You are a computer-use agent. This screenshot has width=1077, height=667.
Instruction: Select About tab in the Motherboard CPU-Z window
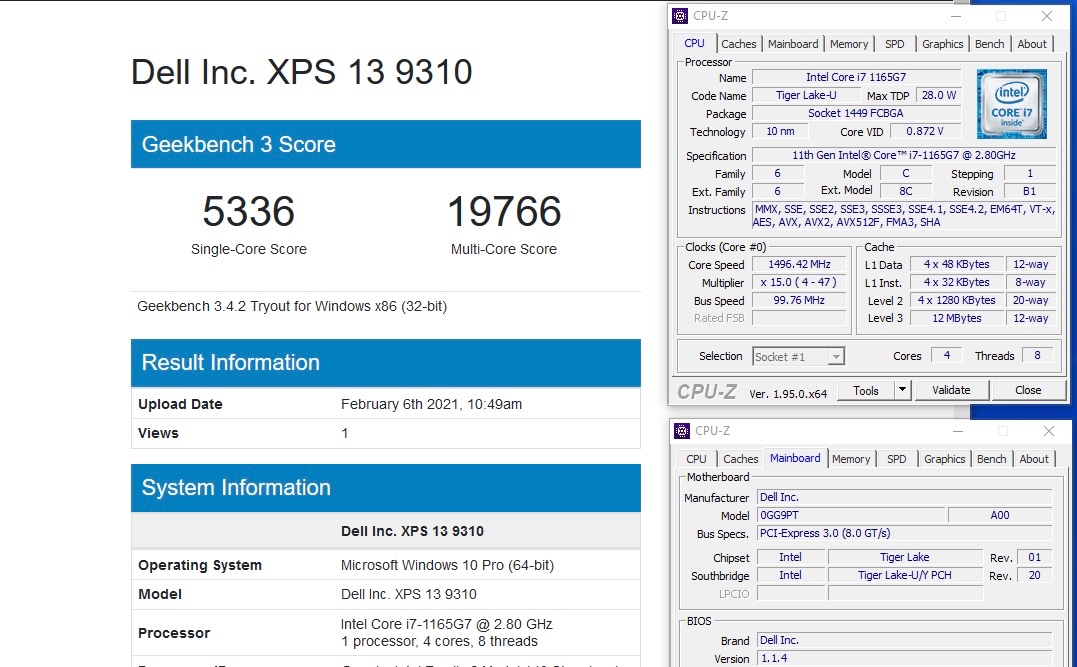(1034, 459)
